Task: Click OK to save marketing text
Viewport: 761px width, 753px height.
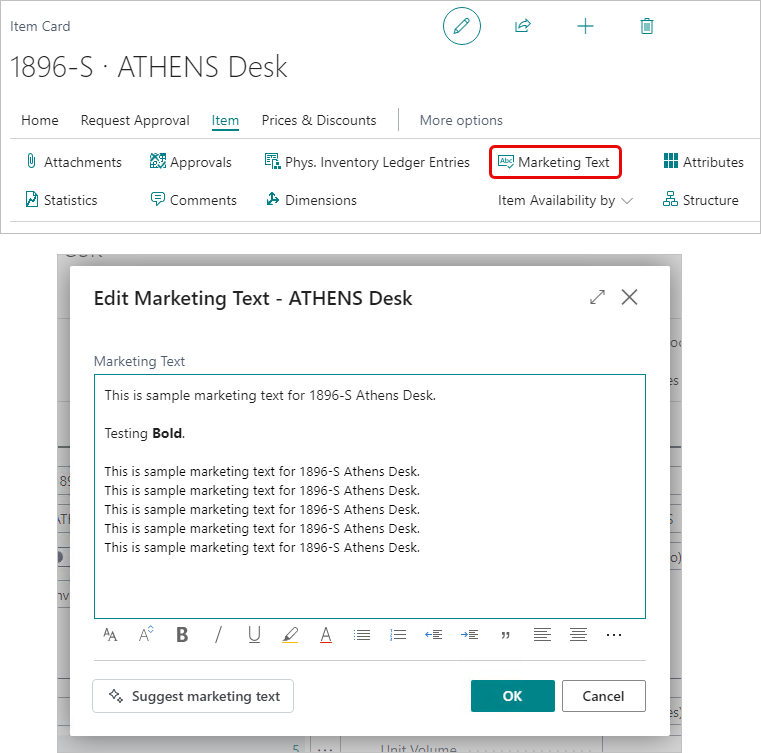Action: (x=513, y=696)
